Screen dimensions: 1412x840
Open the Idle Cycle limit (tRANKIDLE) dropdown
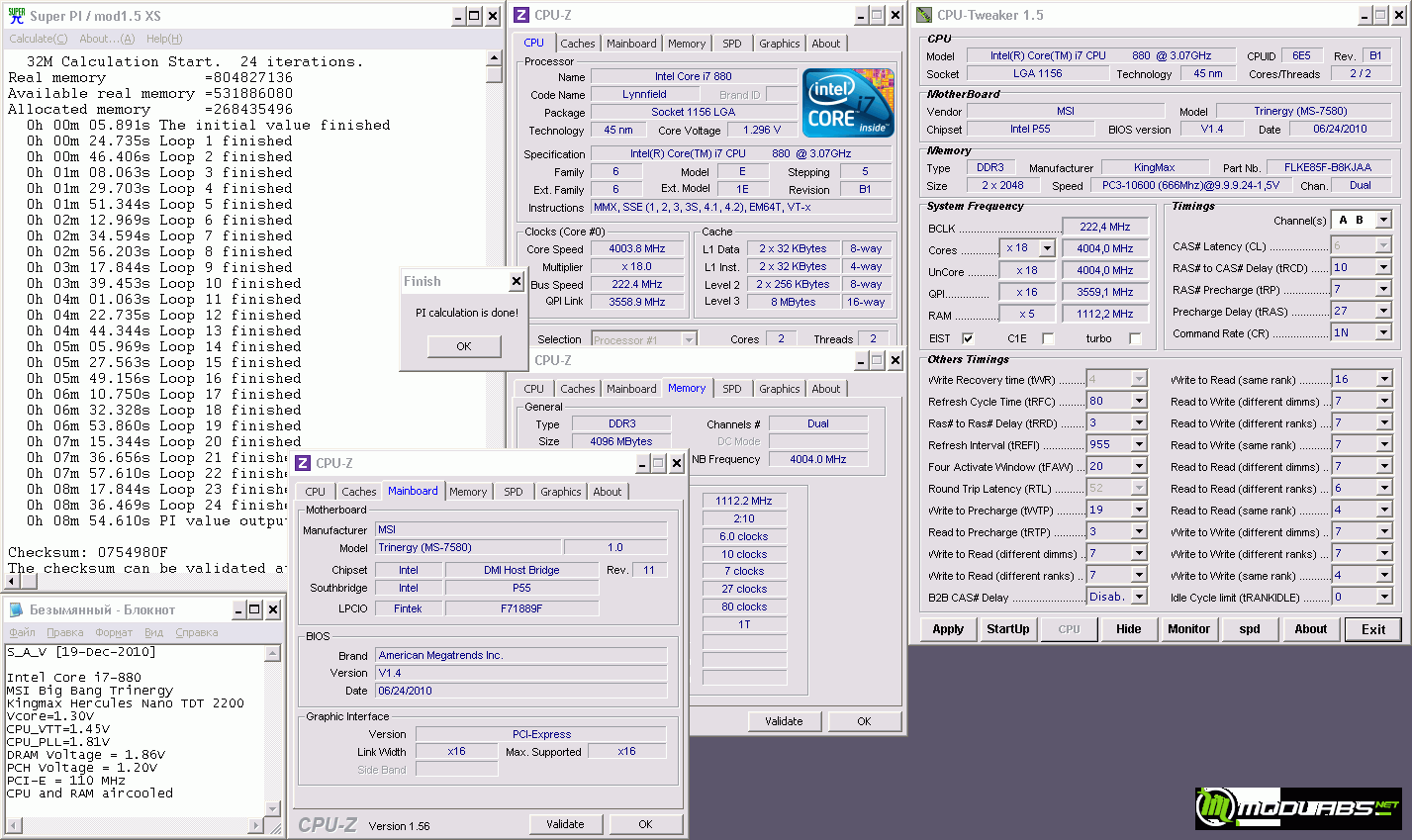[1383, 597]
